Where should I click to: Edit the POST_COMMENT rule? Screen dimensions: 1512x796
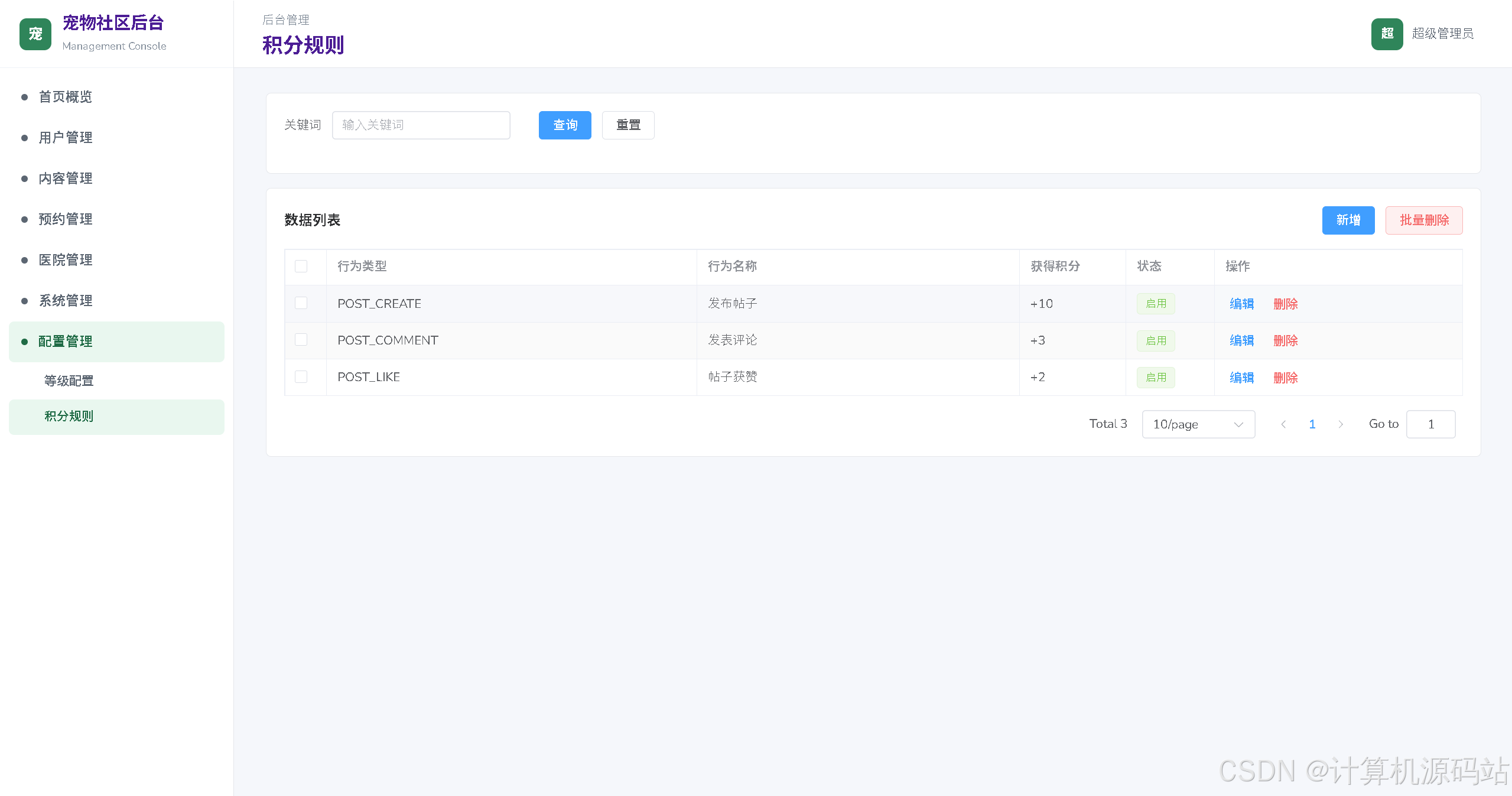(x=1241, y=340)
